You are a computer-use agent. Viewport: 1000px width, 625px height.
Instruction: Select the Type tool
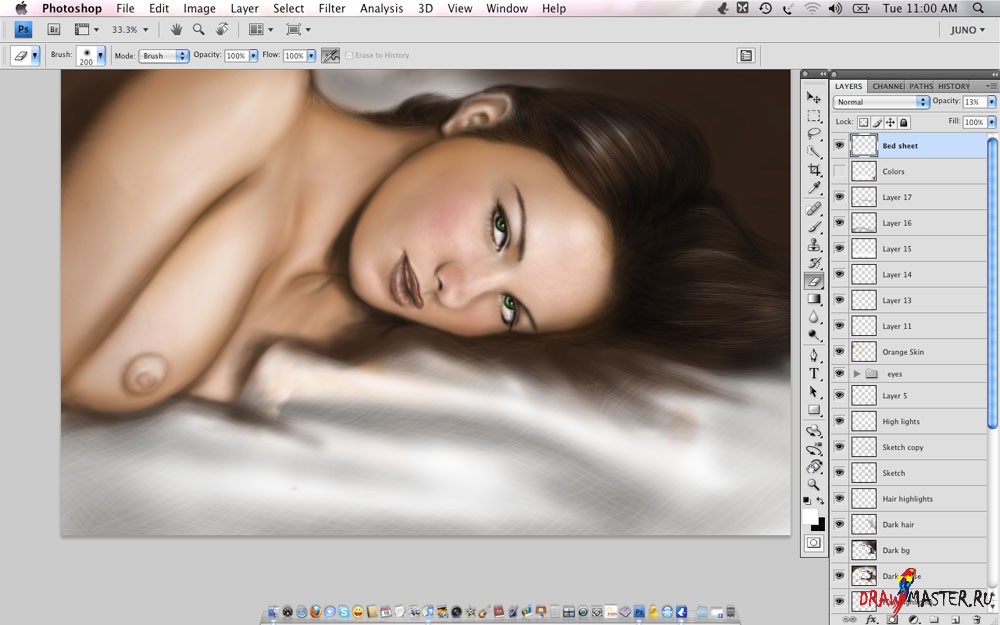pyautogui.click(x=814, y=374)
